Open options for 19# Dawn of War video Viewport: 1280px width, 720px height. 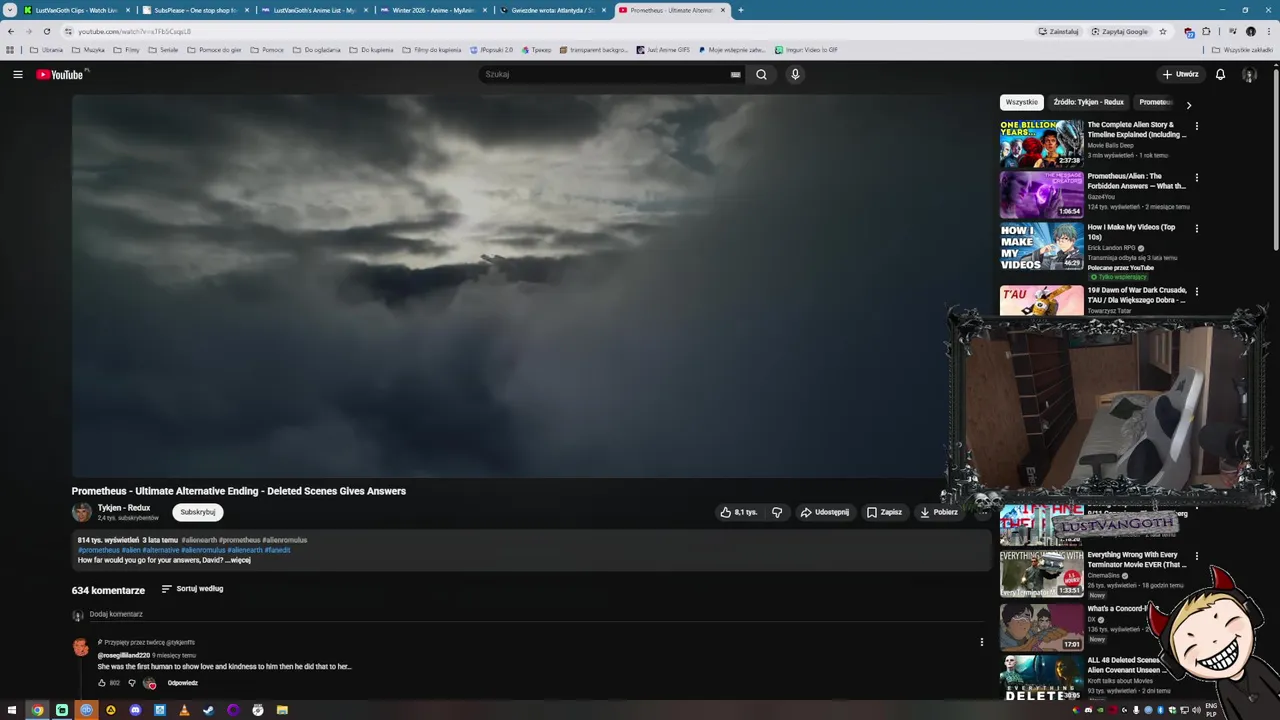coord(1196,291)
